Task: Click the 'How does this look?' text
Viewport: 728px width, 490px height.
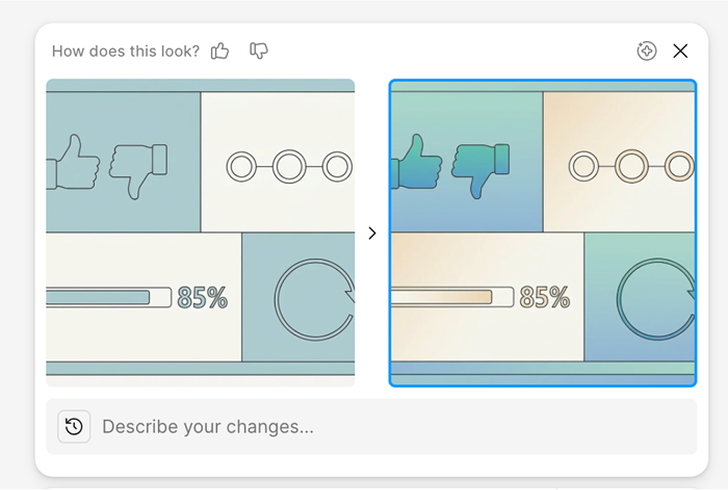Action: 125,51
